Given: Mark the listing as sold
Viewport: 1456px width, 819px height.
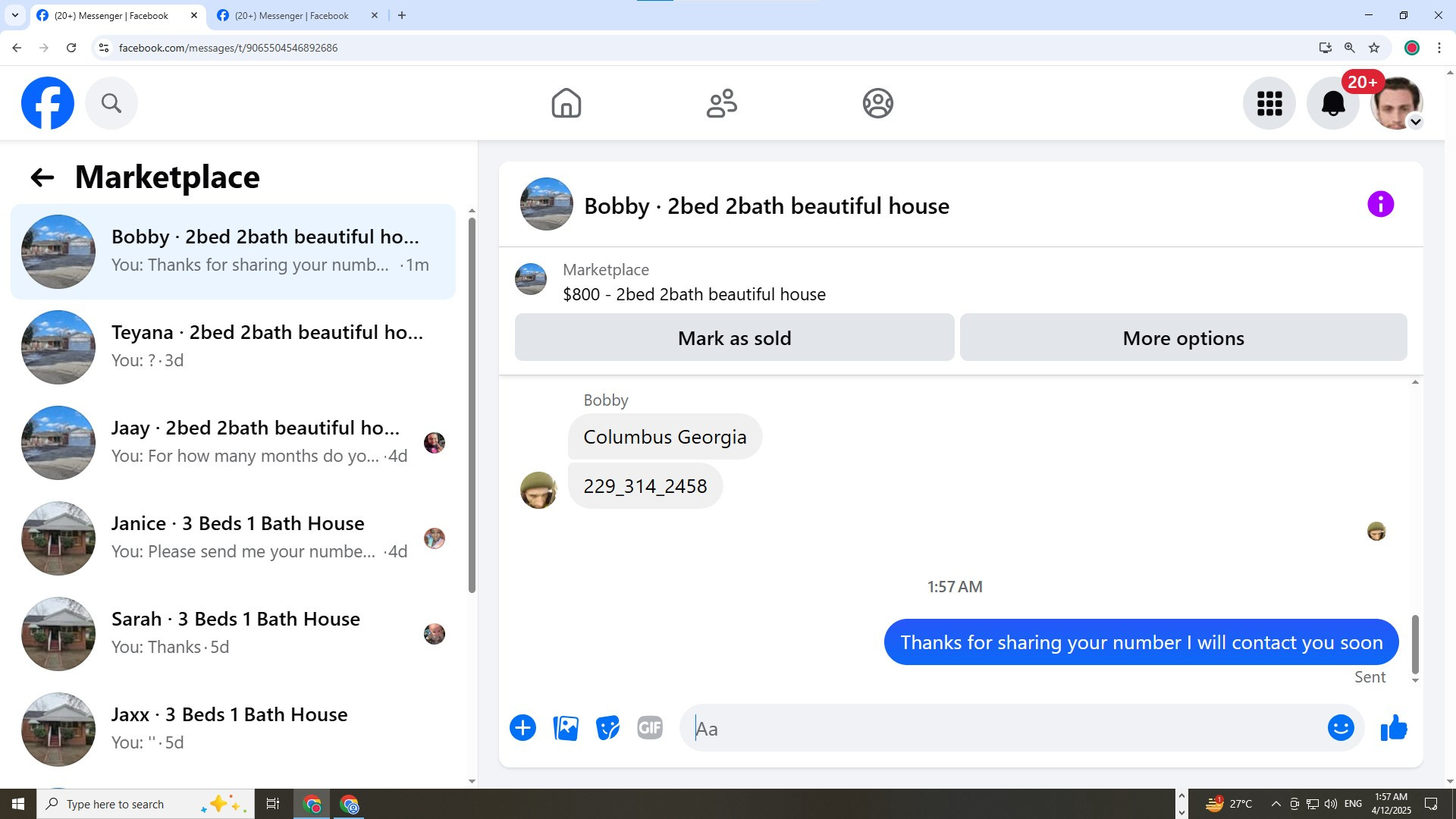Looking at the screenshot, I should tap(734, 338).
